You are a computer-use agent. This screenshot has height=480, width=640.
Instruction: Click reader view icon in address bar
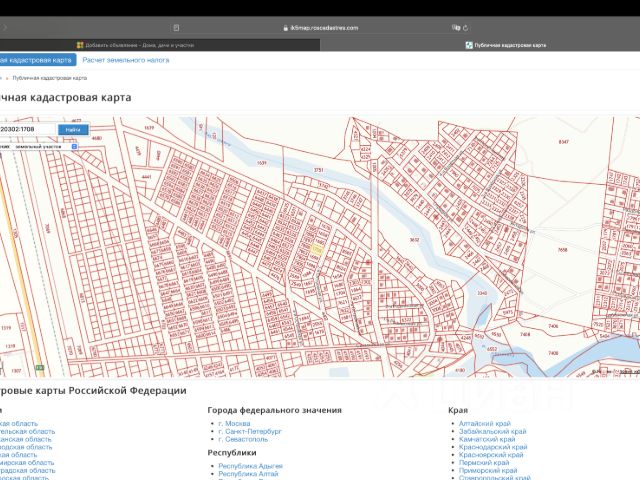tap(177, 28)
